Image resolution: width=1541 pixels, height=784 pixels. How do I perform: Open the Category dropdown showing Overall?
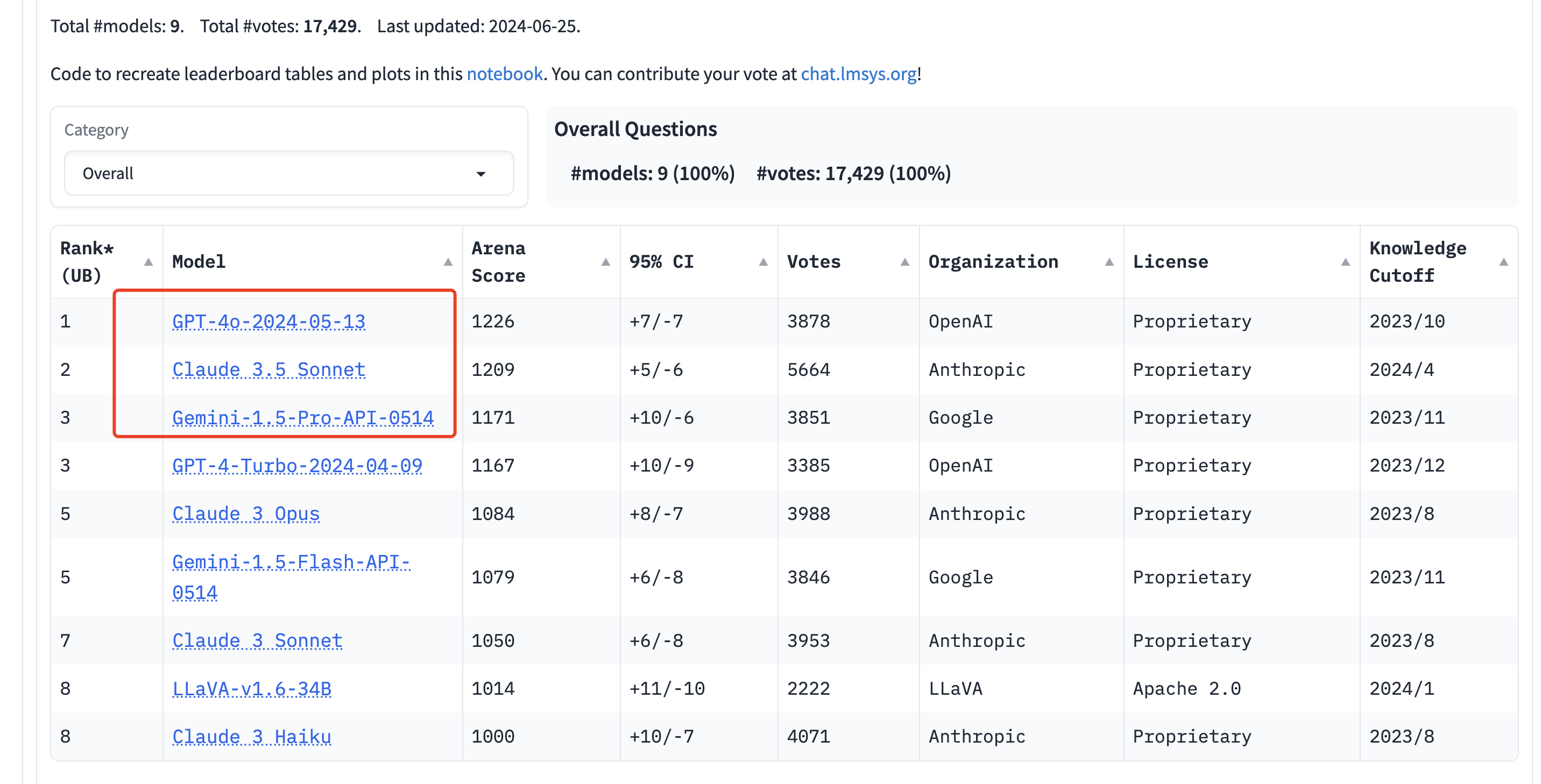point(289,174)
